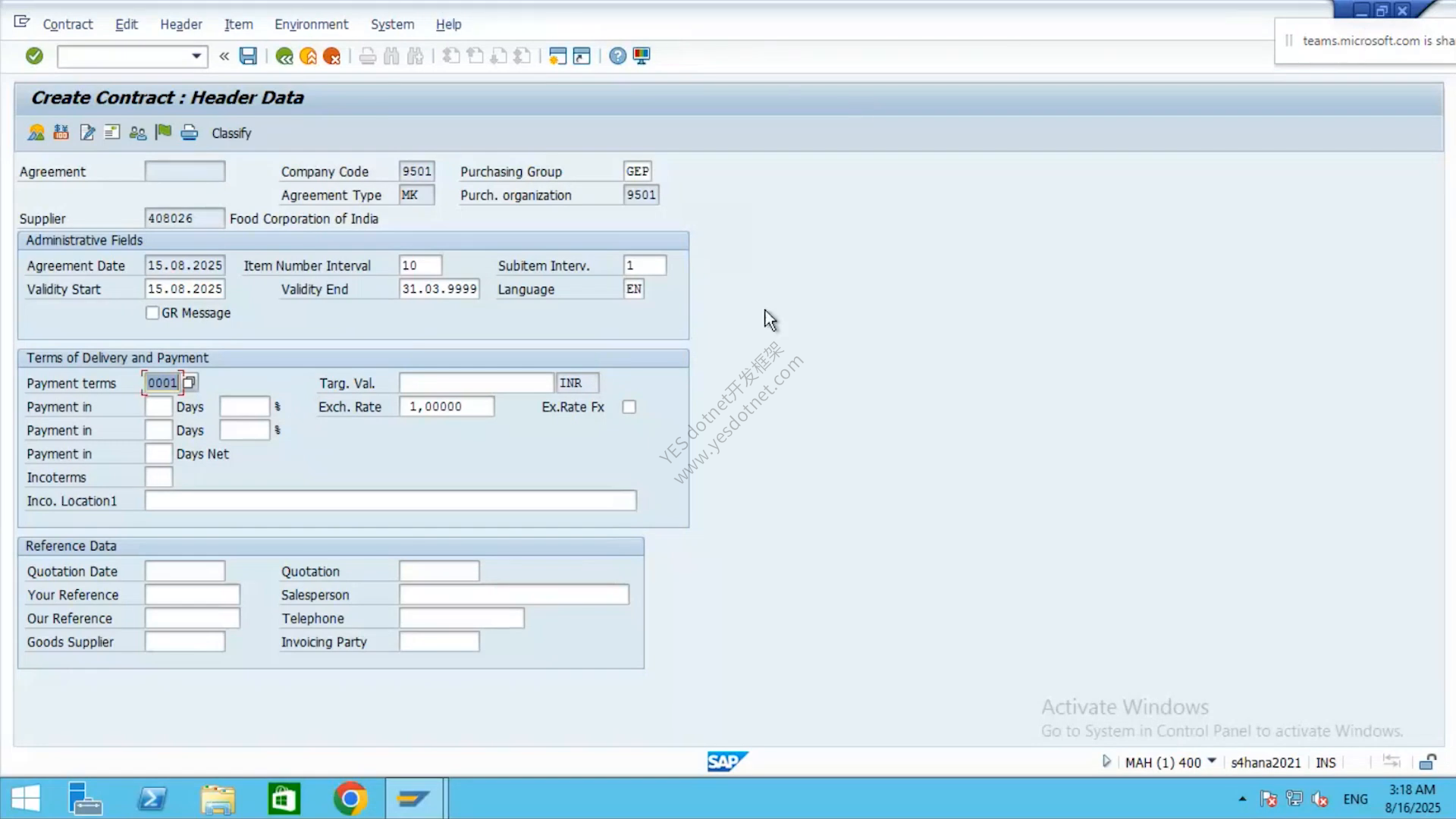Open the Item Overview mountain icon
This screenshot has width=1456, height=819.
[x=36, y=133]
